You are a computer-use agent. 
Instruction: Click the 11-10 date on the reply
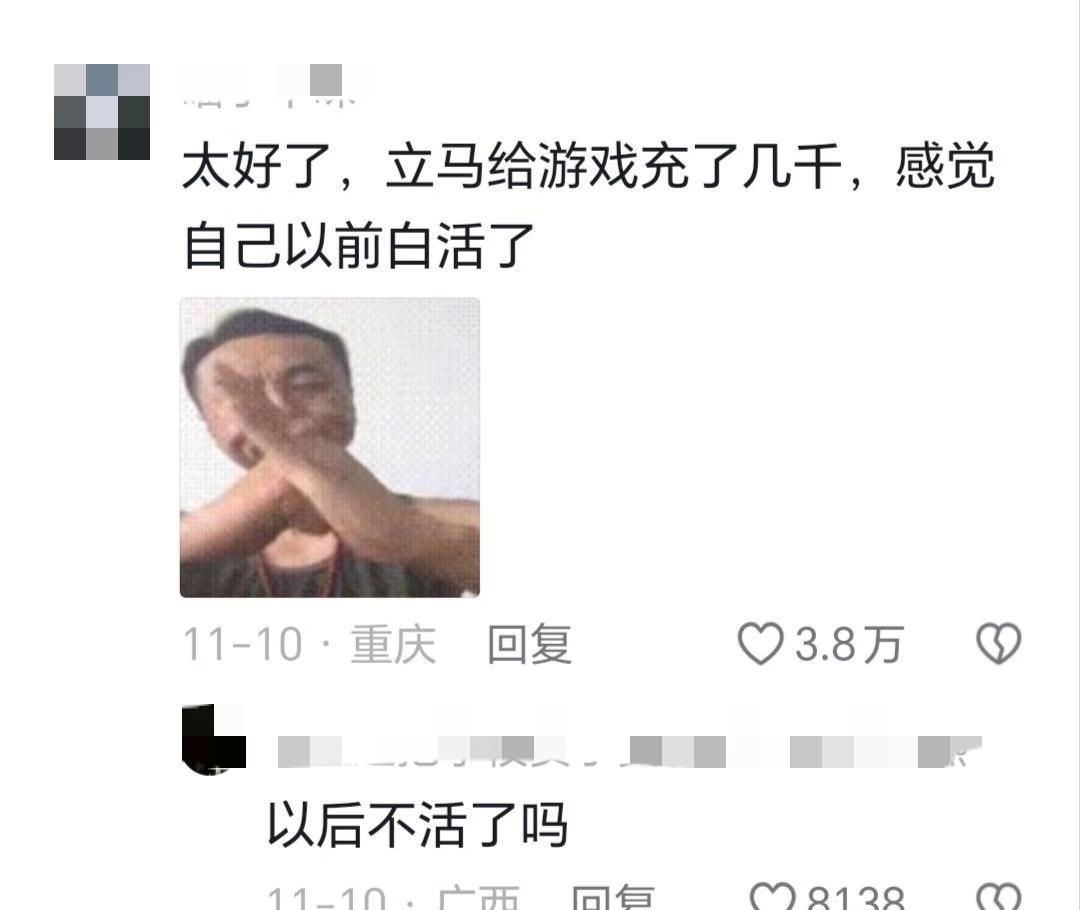326,897
